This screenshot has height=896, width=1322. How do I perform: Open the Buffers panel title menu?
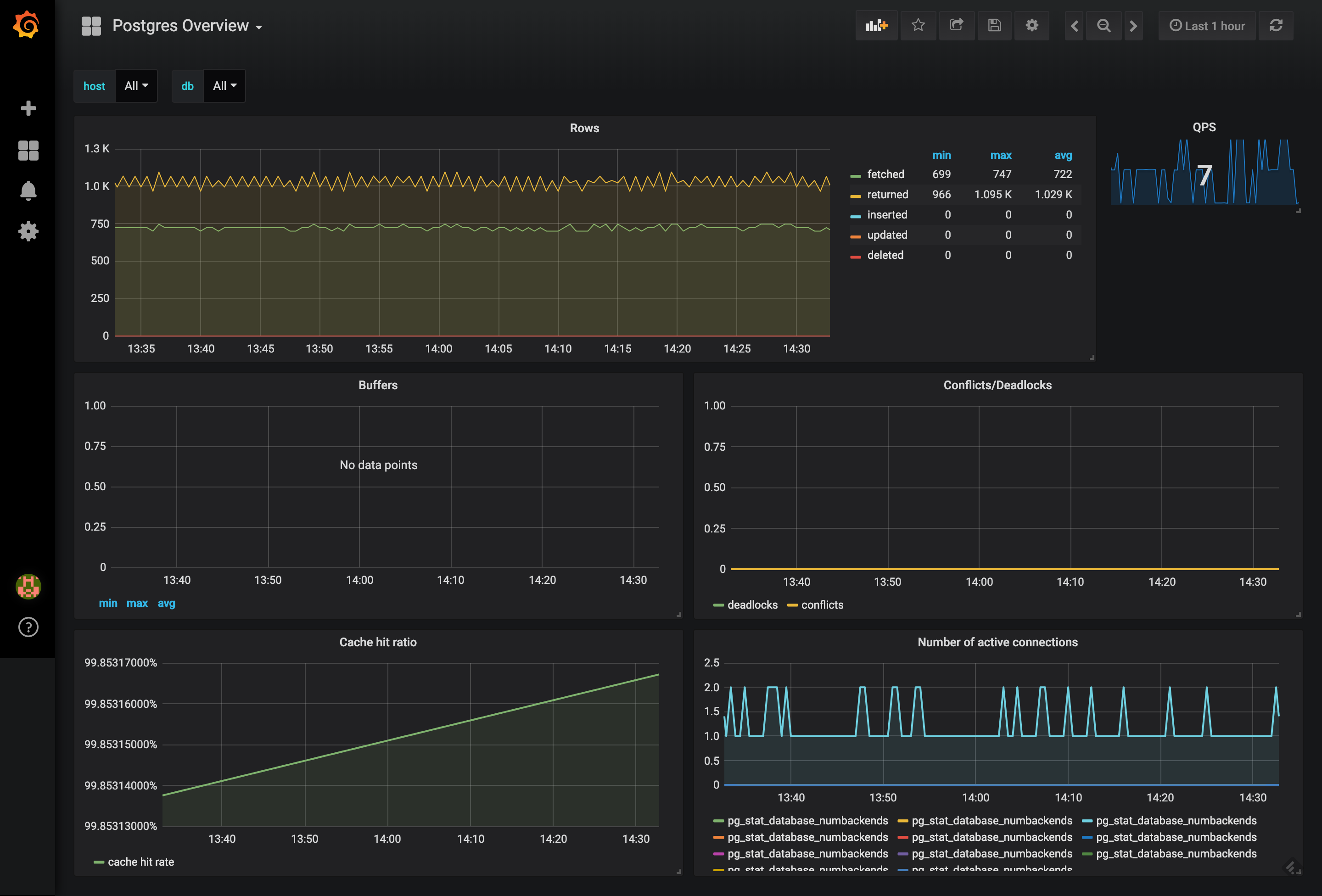378,385
